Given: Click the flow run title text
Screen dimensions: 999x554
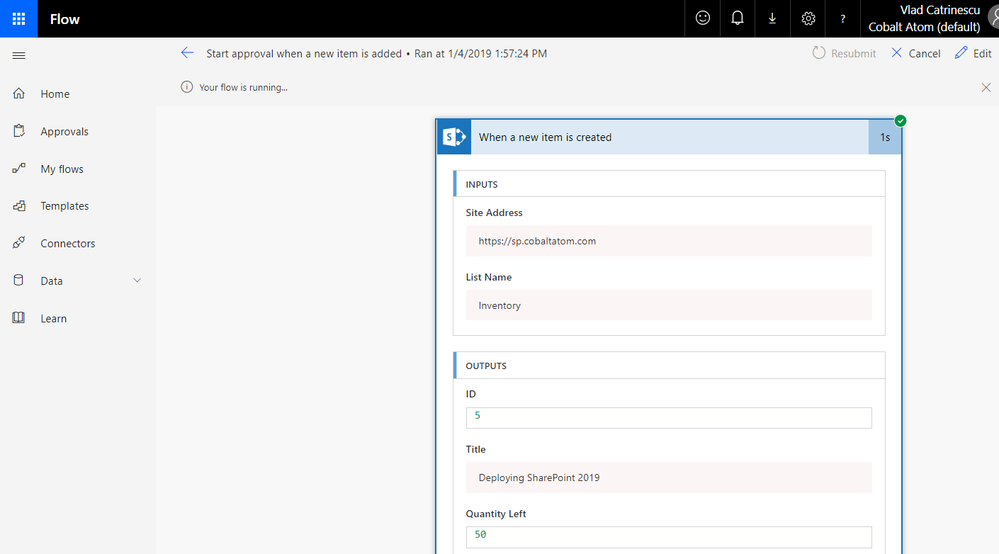Looking at the screenshot, I should pos(377,53).
